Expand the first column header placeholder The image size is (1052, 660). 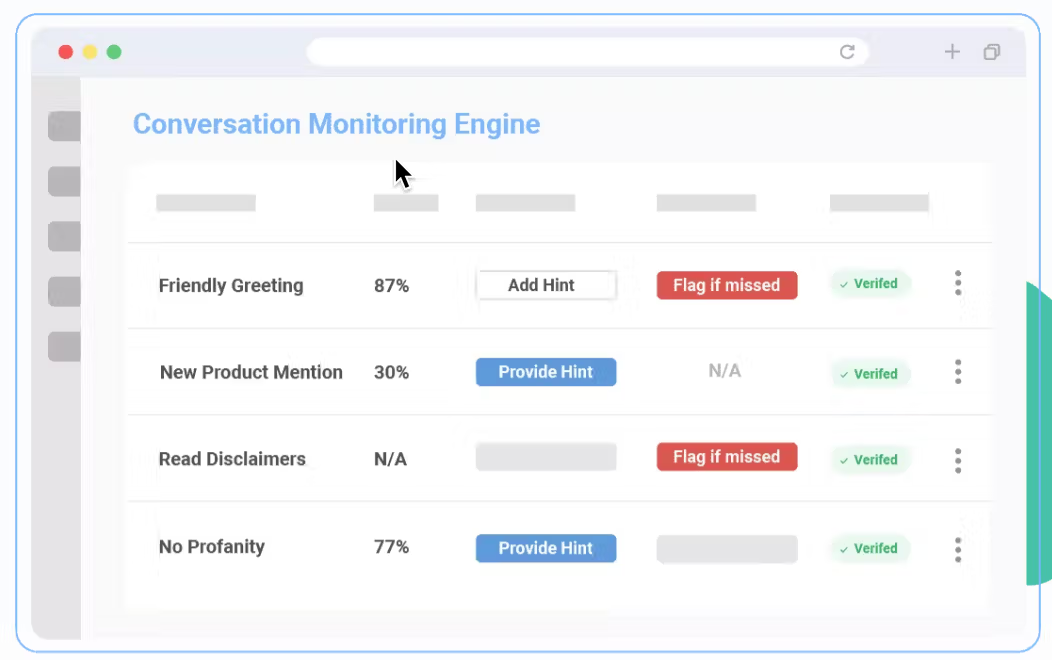point(205,203)
